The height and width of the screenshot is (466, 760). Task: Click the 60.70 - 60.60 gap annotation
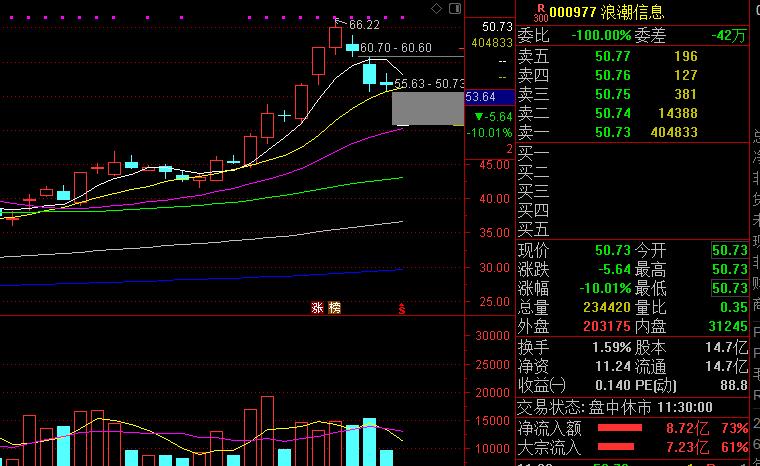pos(396,48)
